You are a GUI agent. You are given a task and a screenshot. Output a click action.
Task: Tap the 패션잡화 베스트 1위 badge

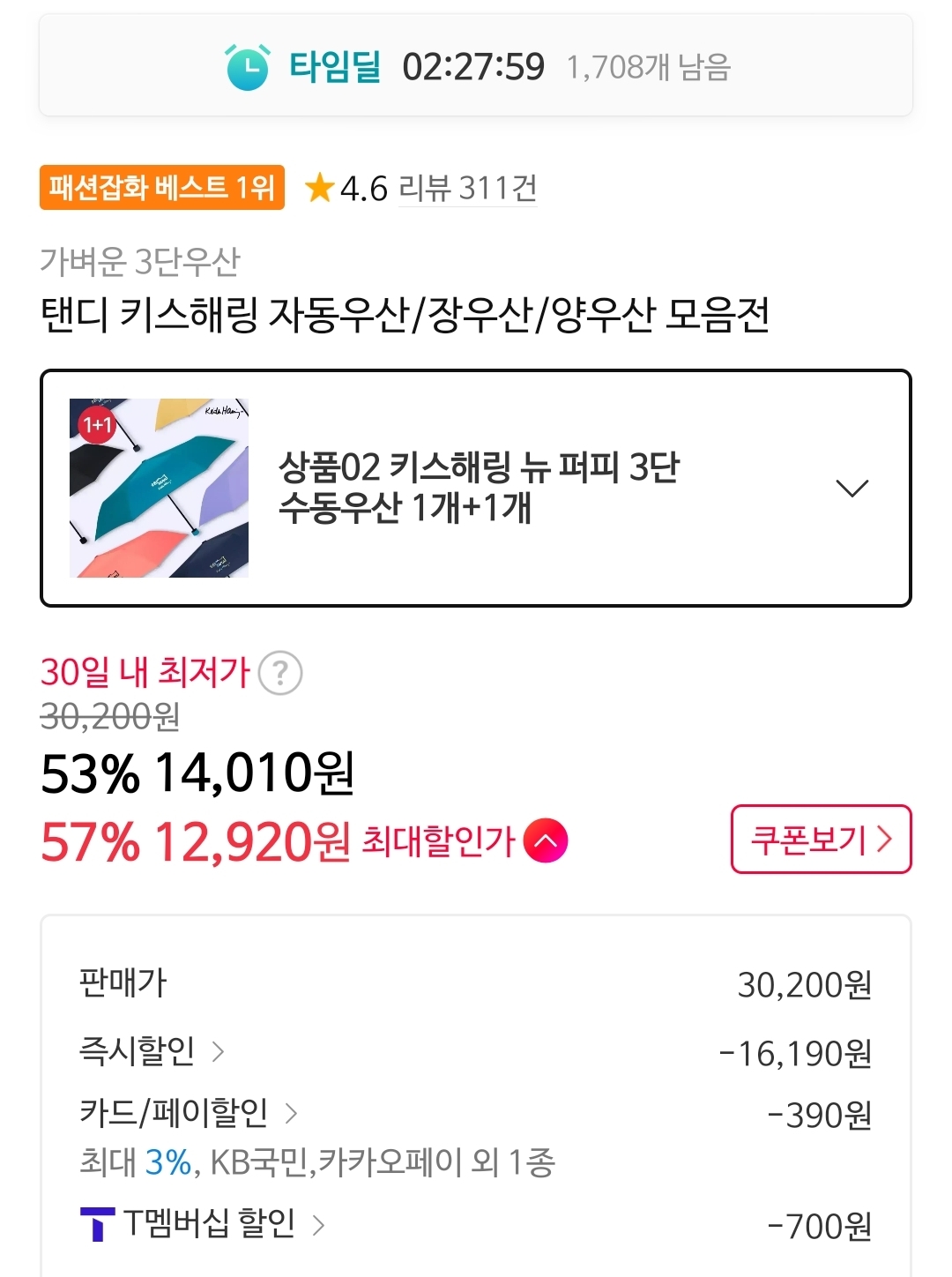(162, 188)
